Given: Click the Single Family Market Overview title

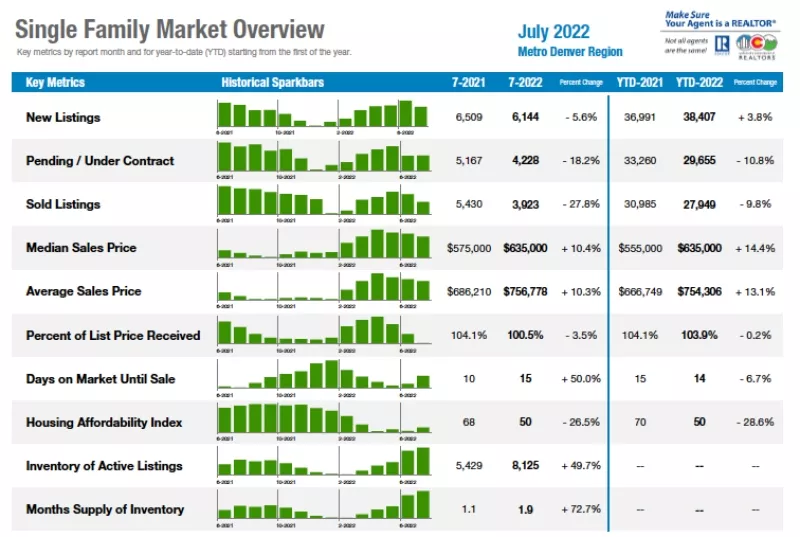Looking at the screenshot, I should 169,29.
